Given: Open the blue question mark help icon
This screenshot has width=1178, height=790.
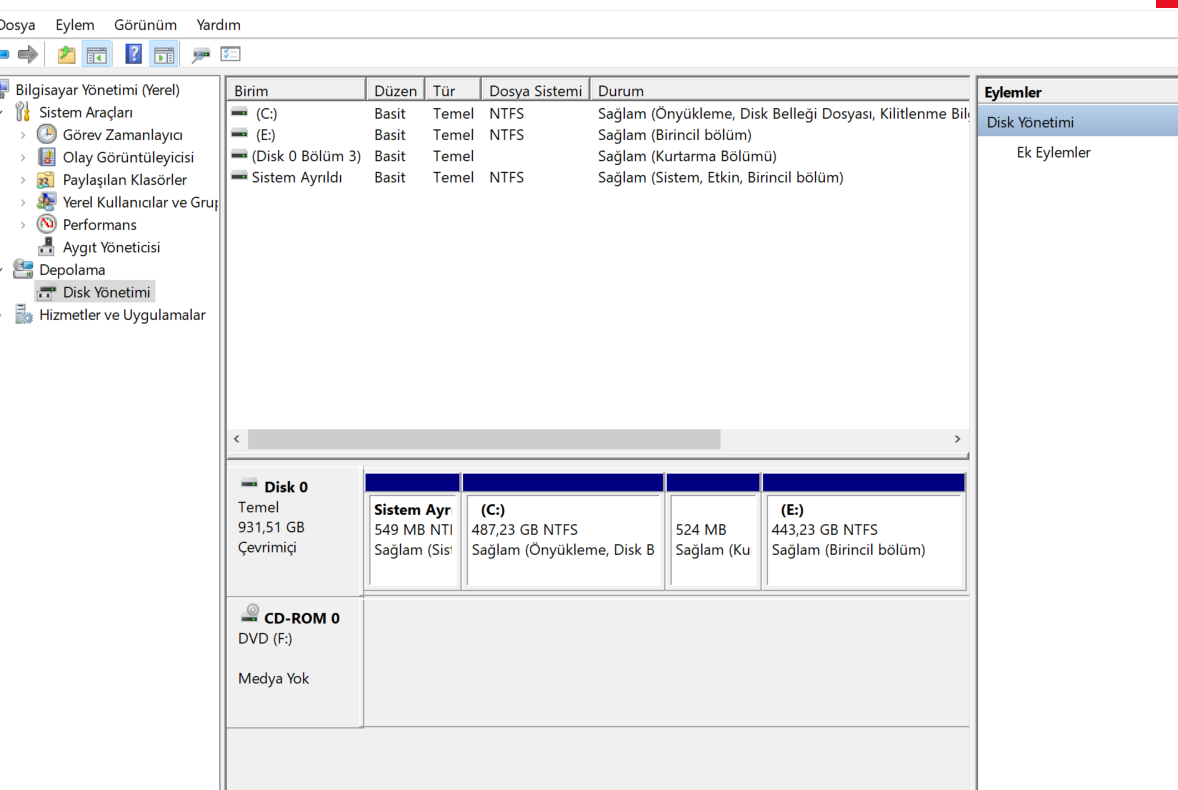Looking at the screenshot, I should point(133,54).
